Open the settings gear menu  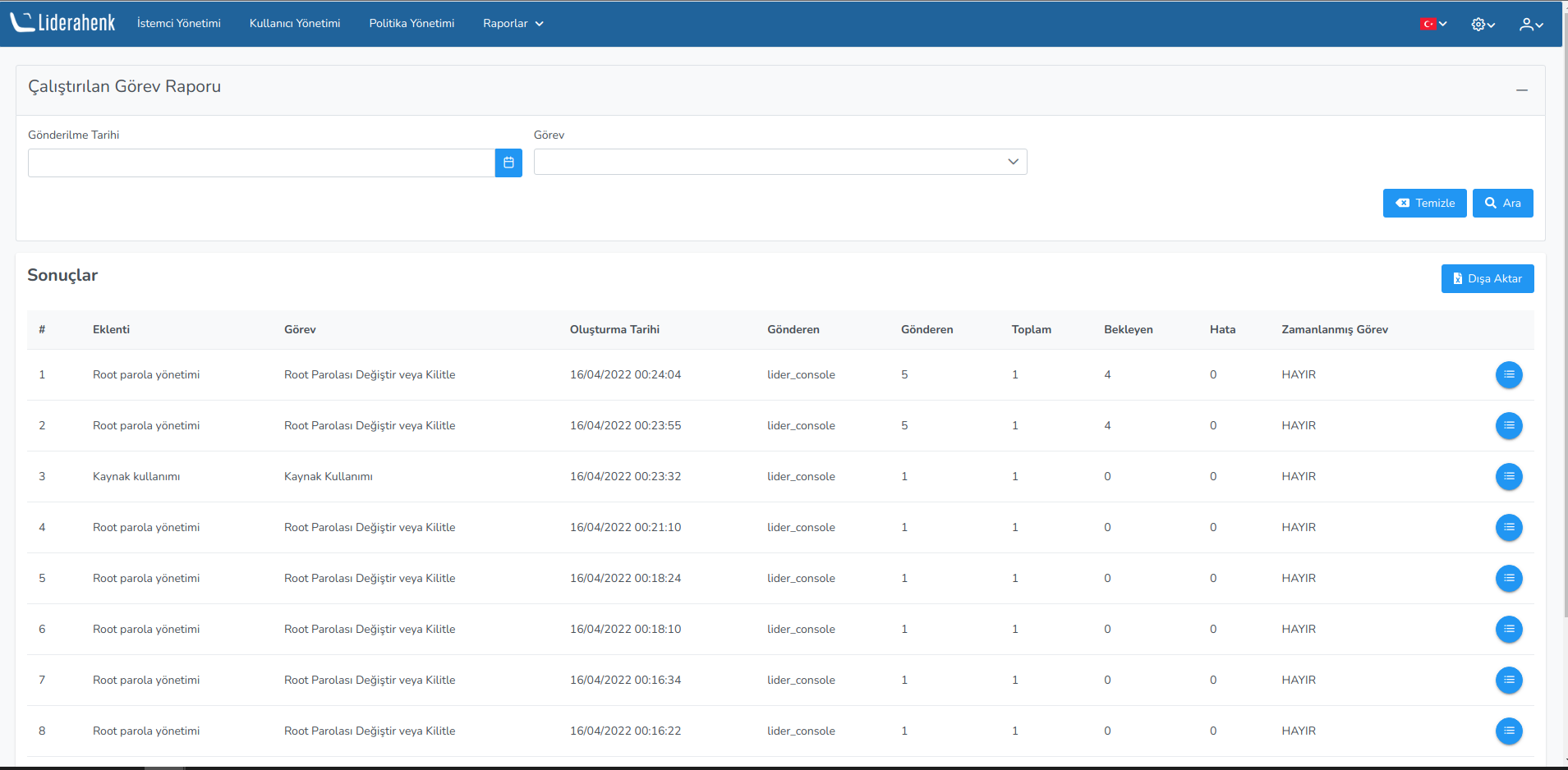pos(1483,24)
